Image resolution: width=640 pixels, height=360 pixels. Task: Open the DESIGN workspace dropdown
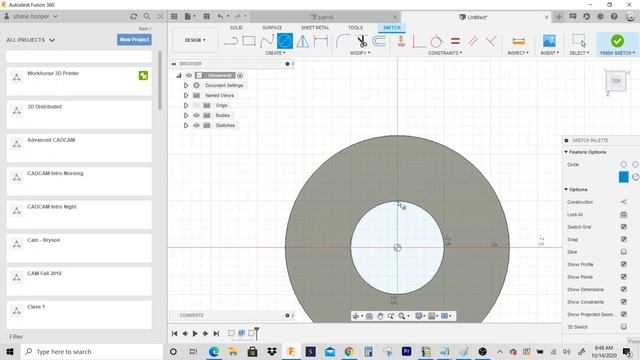pyautogui.click(x=195, y=40)
